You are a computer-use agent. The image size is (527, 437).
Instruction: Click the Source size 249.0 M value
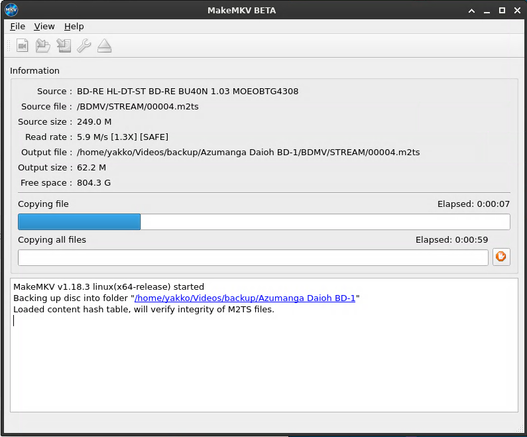94,122
